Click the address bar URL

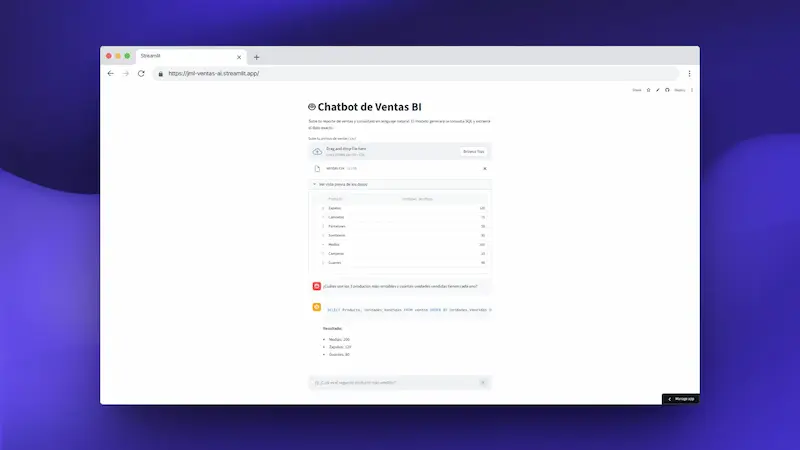214,73
